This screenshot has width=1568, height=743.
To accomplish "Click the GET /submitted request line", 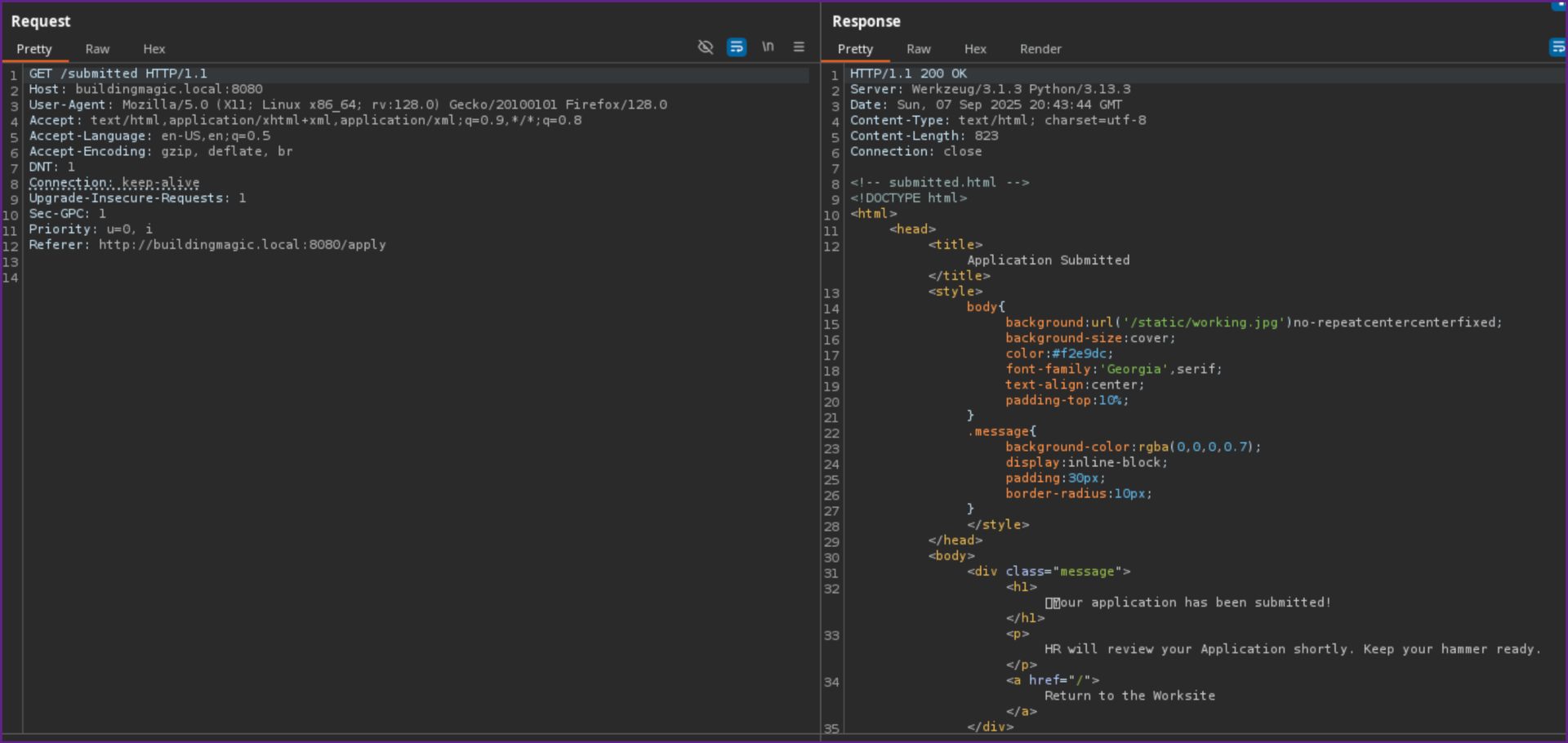I will click(118, 73).
